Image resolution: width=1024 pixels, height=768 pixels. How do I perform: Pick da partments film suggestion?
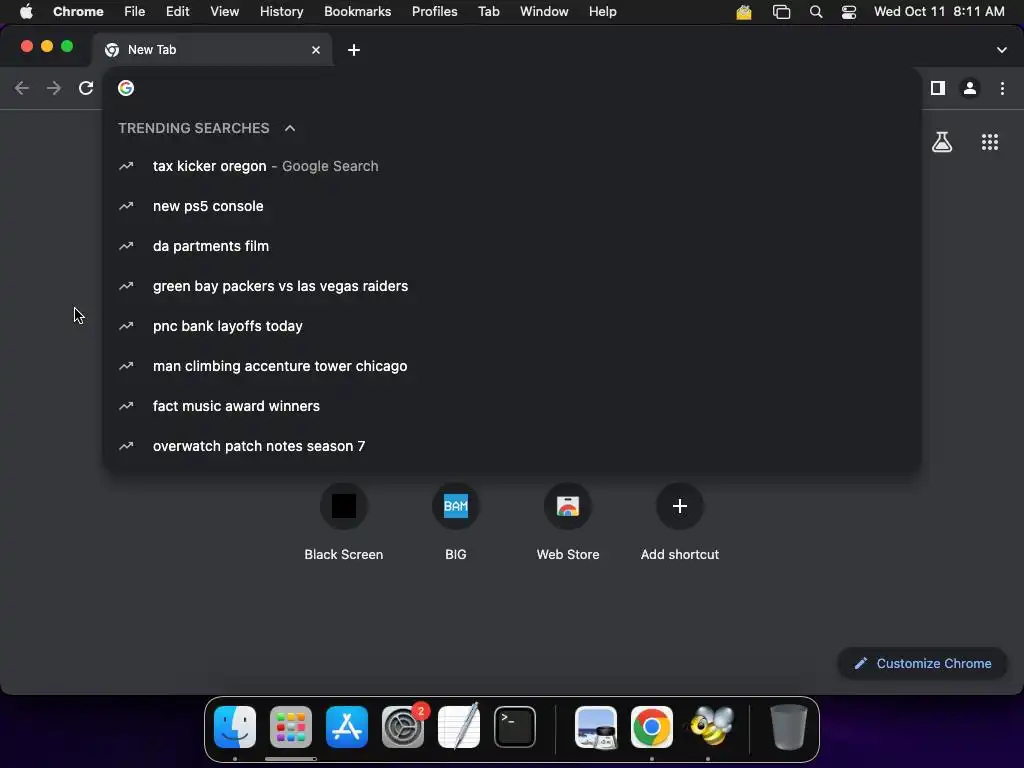(x=512, y=246)
